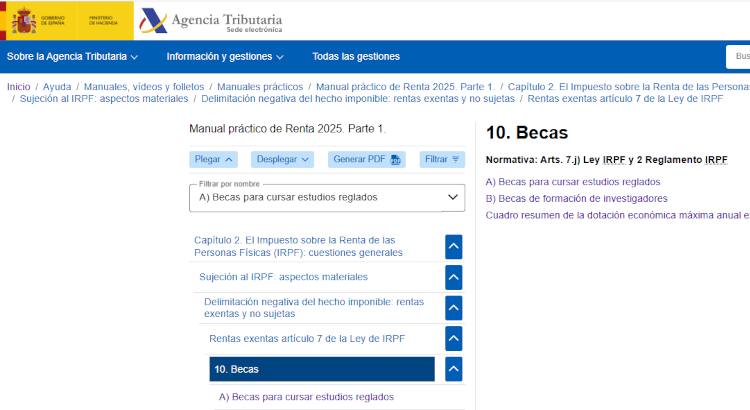Open content link A) Becas para cursar estudios reglados
The image size is (750, 410).
coord(573,182)
